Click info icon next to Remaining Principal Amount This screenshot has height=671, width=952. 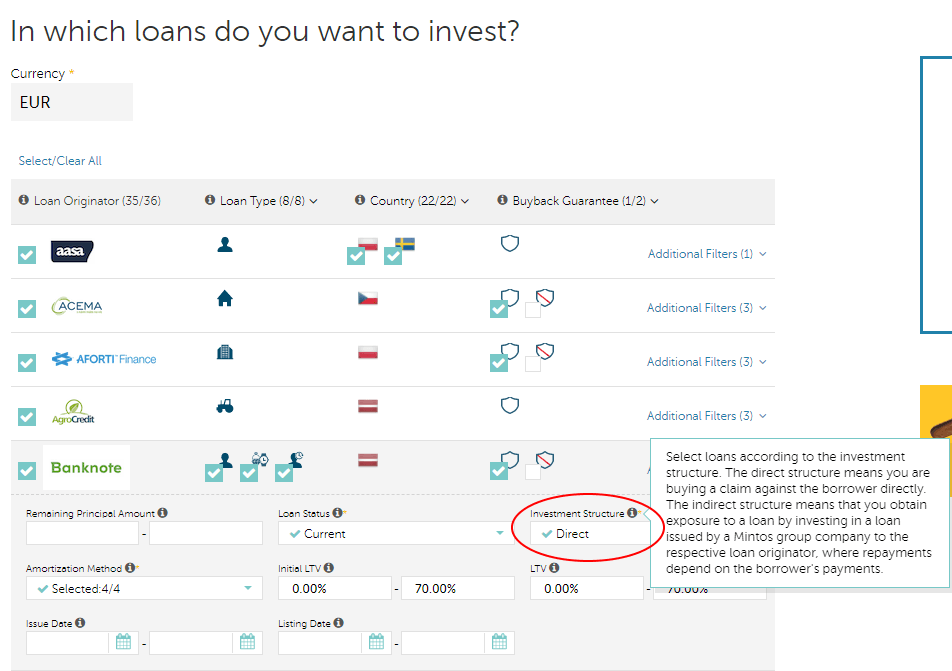162,513
